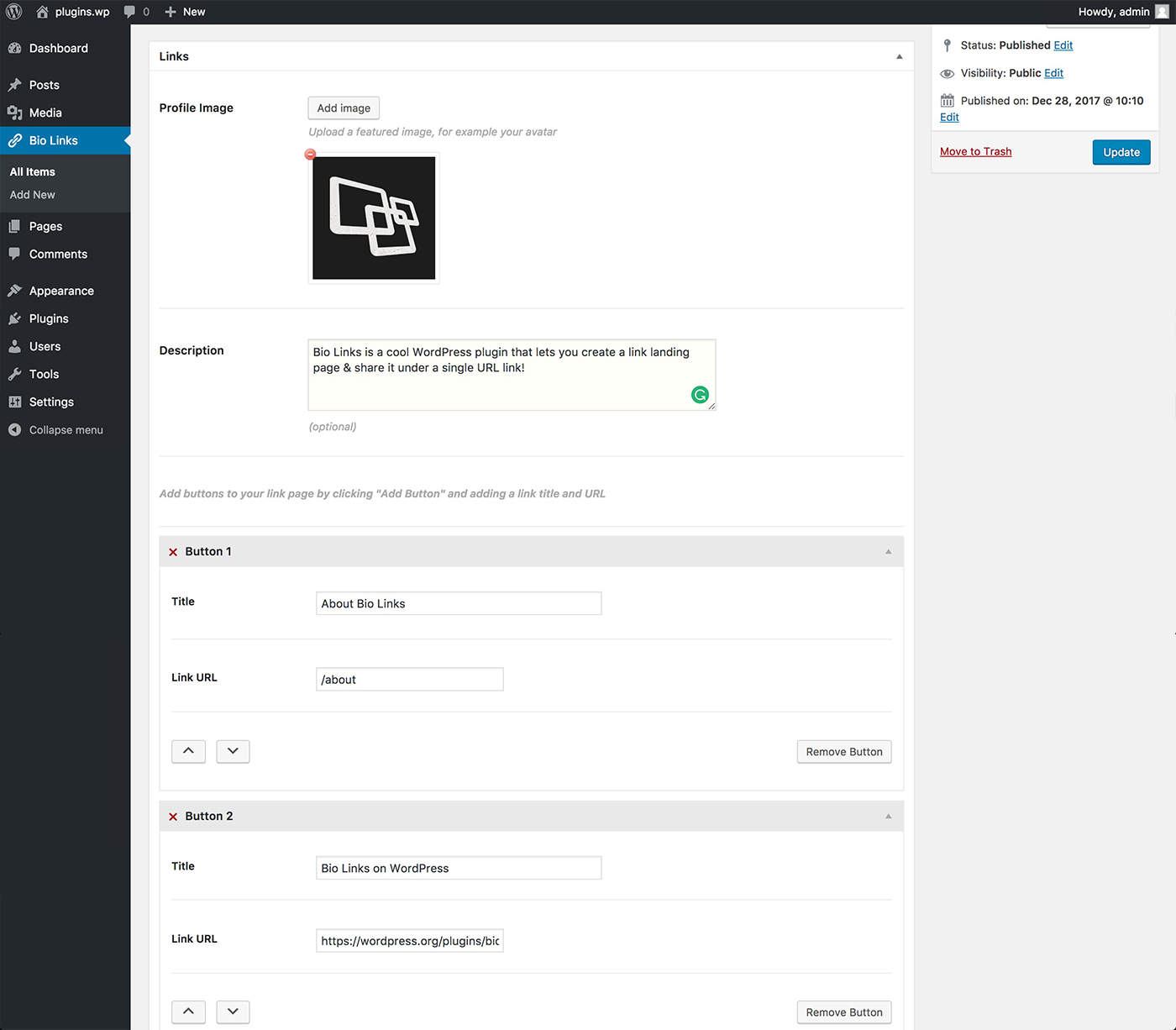
Task: Click the Update button
Action: click(x=1121, y=152)
